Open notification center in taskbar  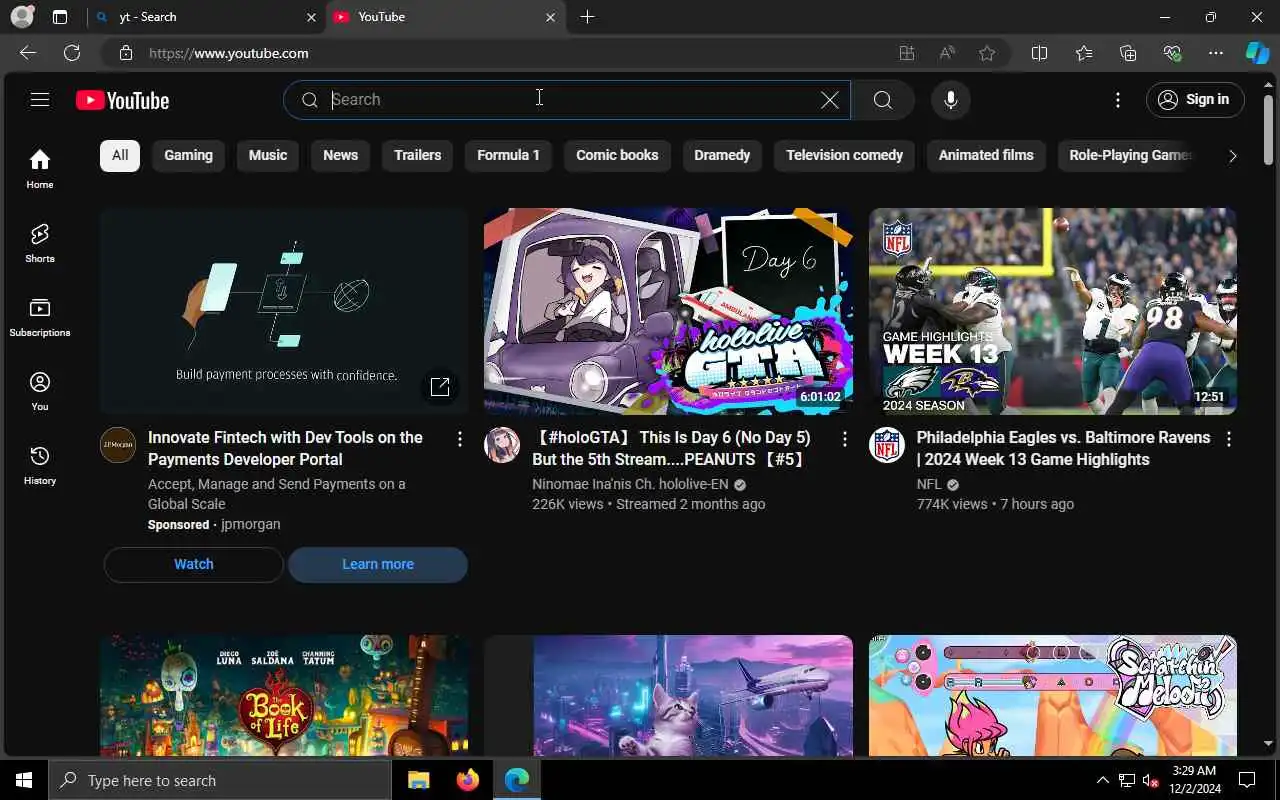(1247, 780)
